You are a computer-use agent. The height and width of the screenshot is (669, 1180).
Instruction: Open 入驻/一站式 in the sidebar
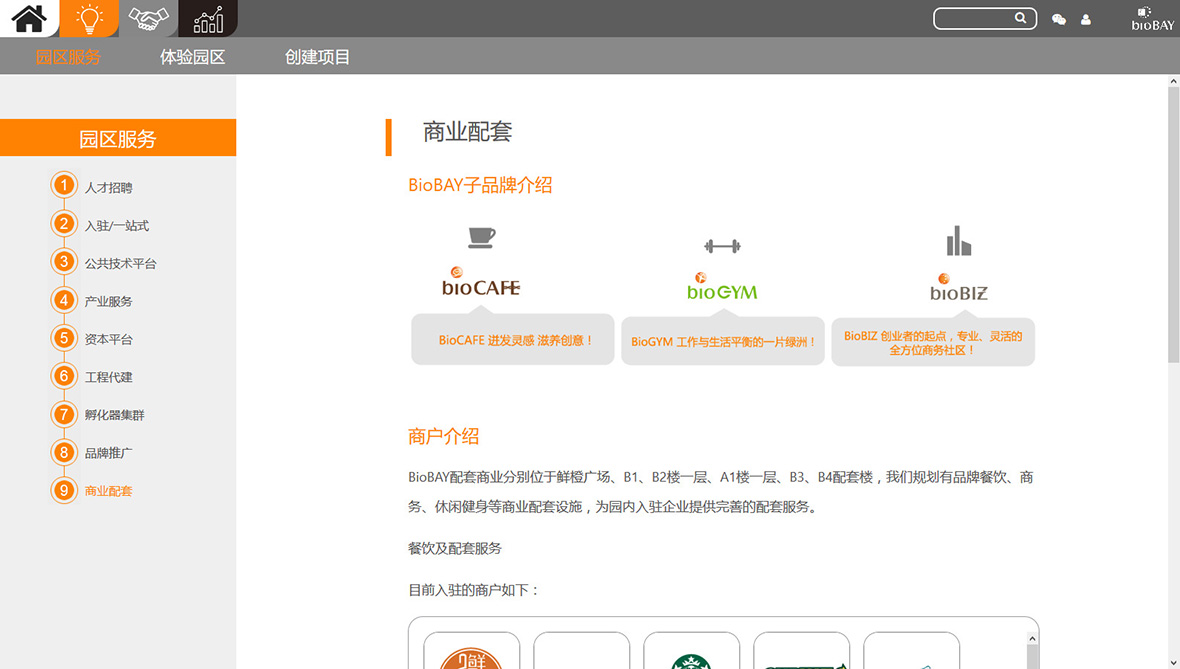(x=117, y=226)
